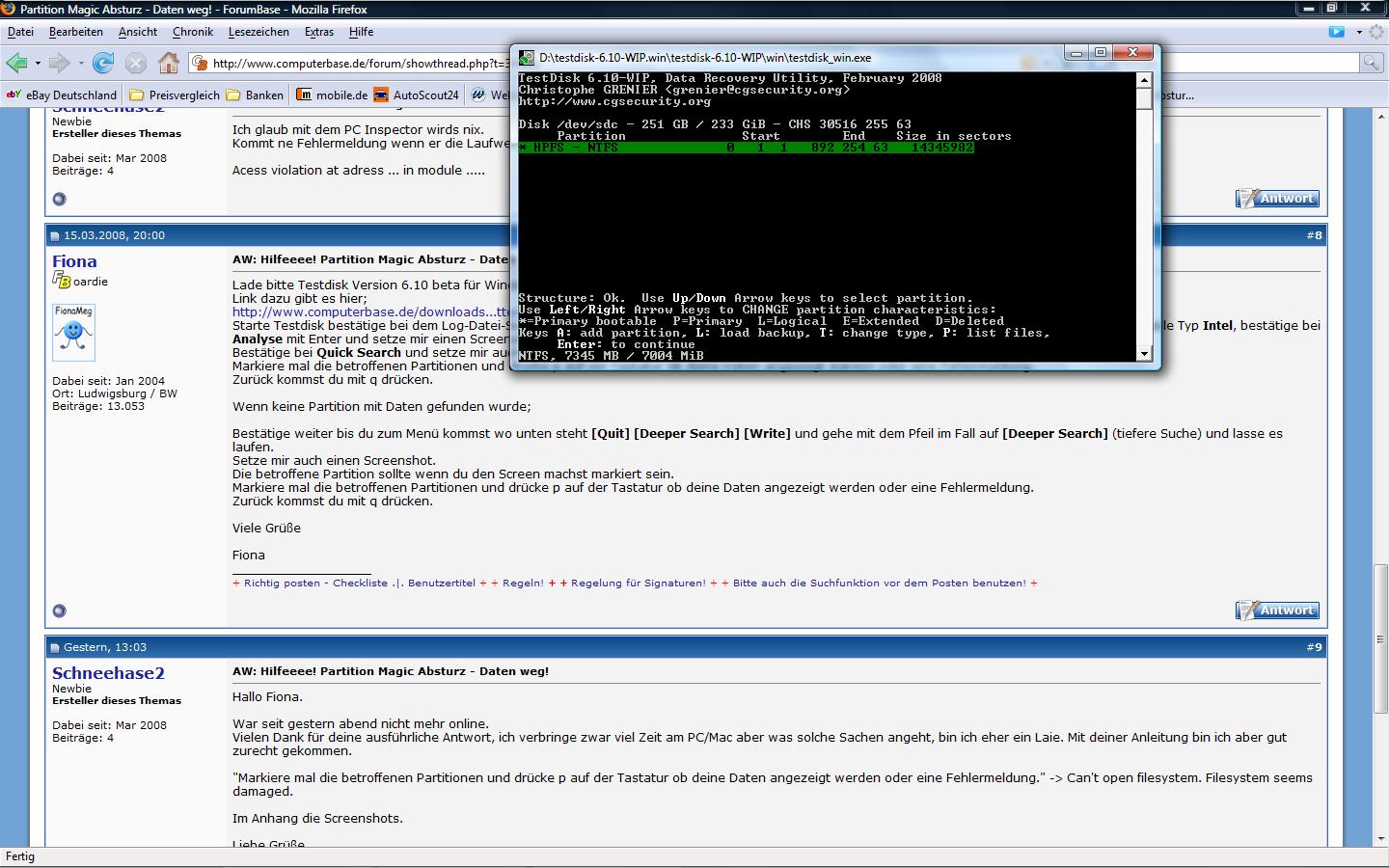Maximize the TestDisk console window
This screenshot has width=1389, height=868.
1101,53
